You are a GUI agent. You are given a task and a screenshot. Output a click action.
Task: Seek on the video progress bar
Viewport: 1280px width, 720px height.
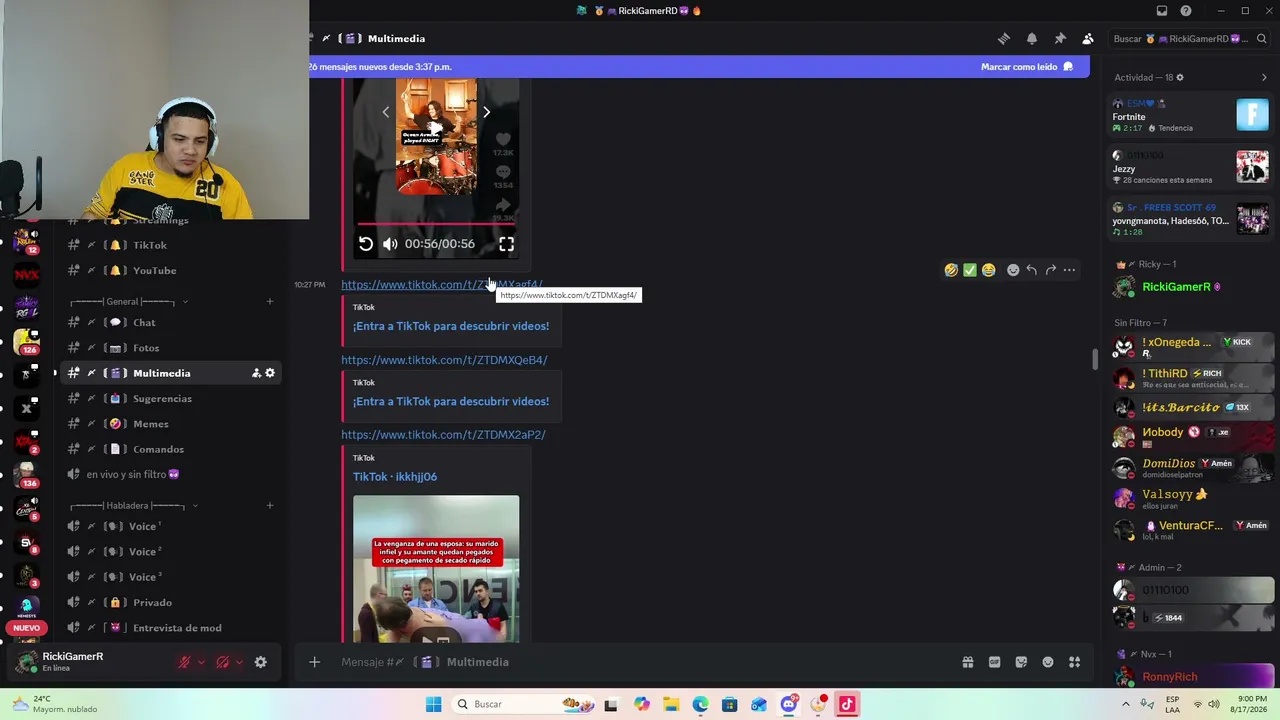tap(435, 224)
